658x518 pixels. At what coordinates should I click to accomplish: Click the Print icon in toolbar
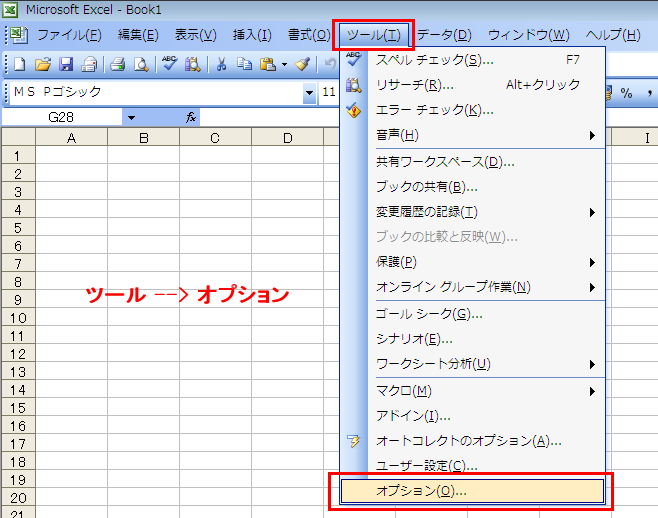coord(118,64)
